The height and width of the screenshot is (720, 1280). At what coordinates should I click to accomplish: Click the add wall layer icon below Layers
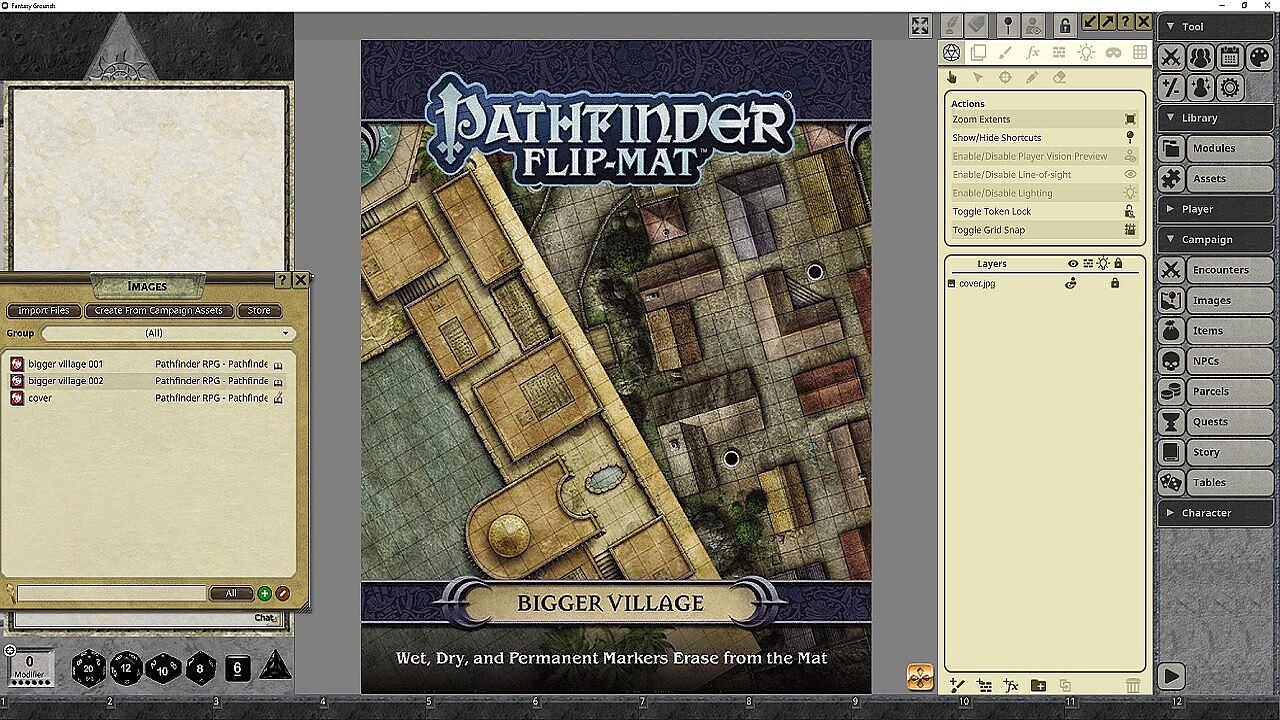[x=984, y=685]
